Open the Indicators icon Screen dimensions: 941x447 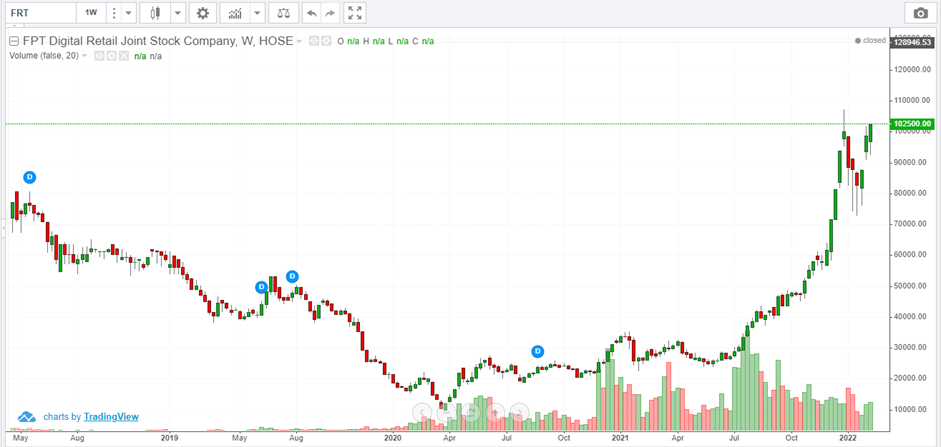235,13
